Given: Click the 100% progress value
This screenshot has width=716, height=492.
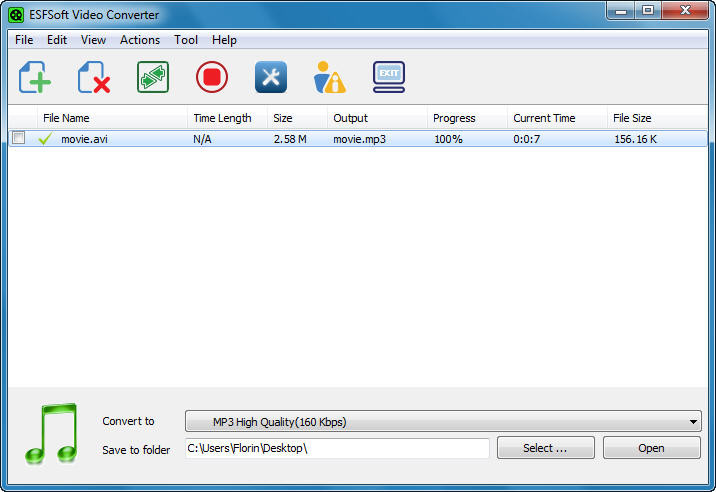Looking at the screenshot, I should pyautogui.click(x=448, y=139).
